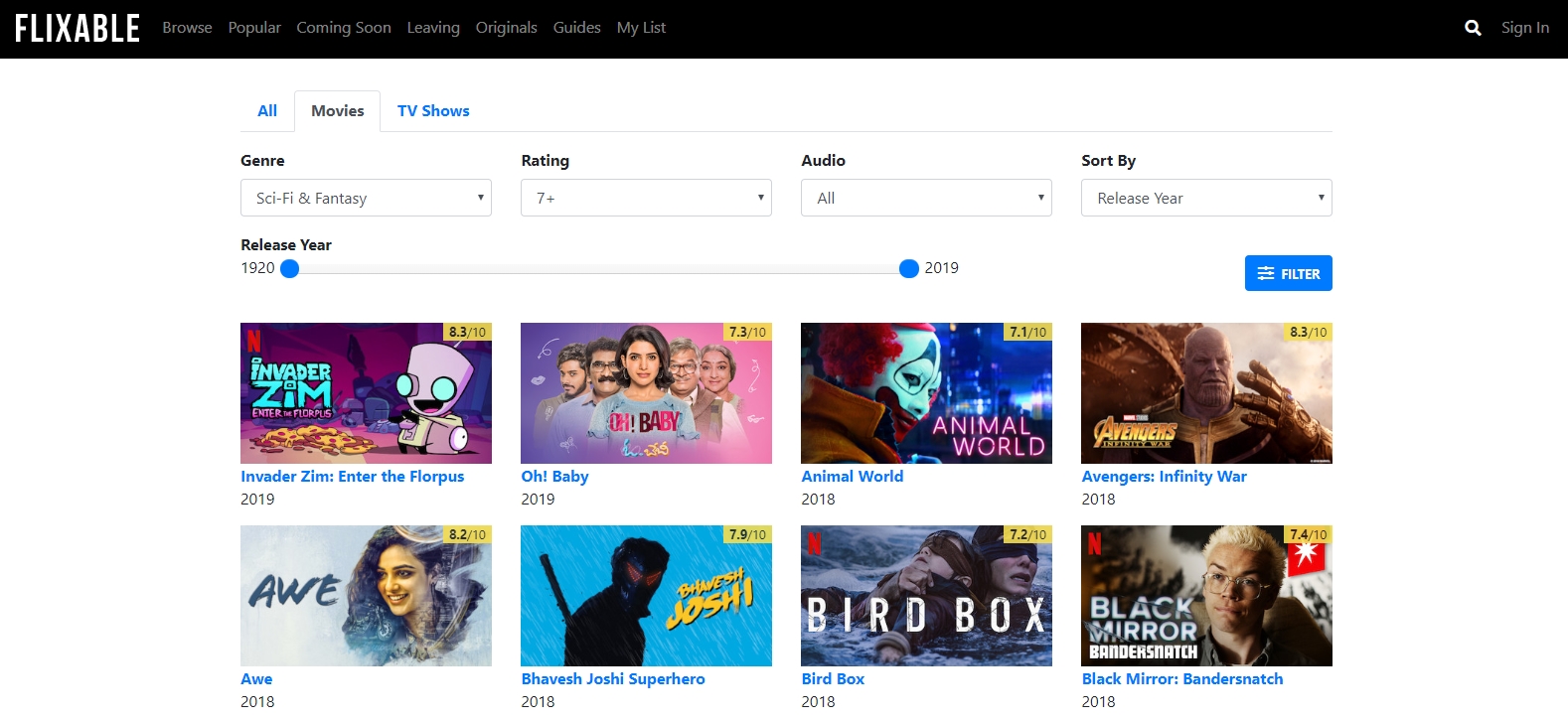Click the Sign In link
Viewport: 1568px width, 722px height.
1524,28
